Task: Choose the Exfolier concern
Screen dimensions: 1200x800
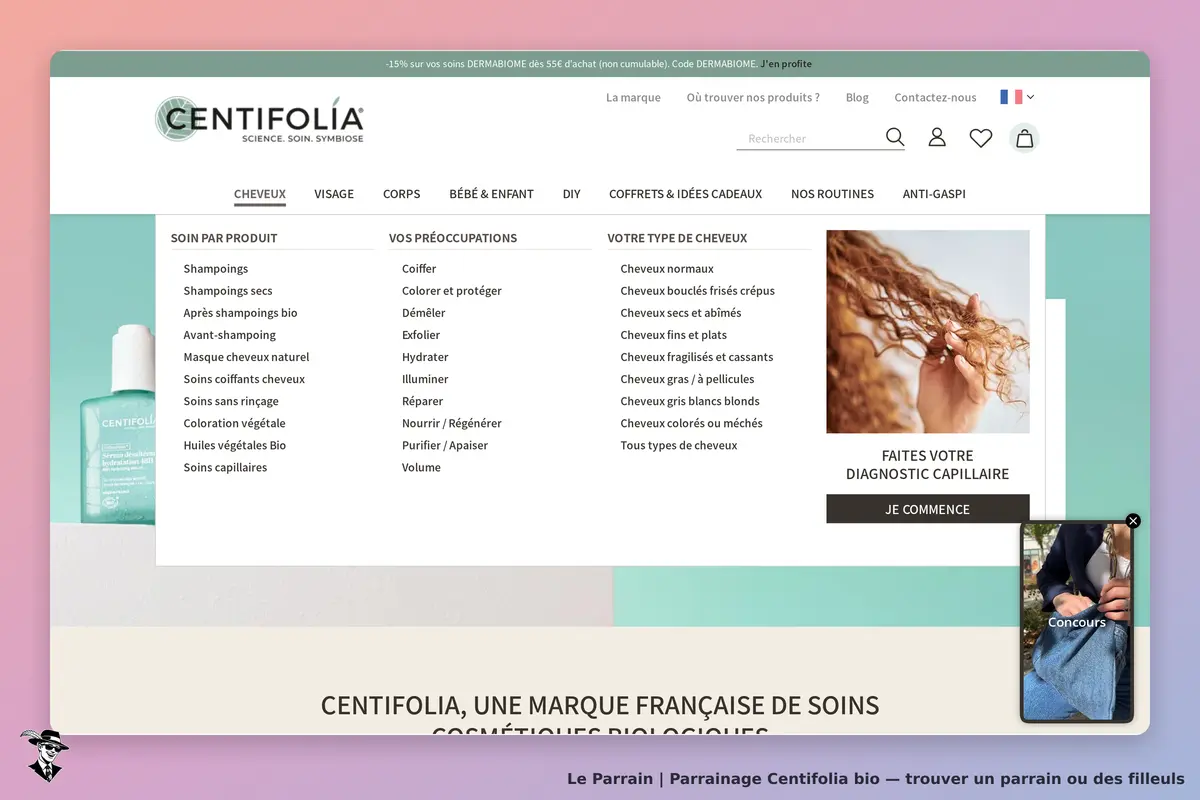Action: [x=421, y=335]
